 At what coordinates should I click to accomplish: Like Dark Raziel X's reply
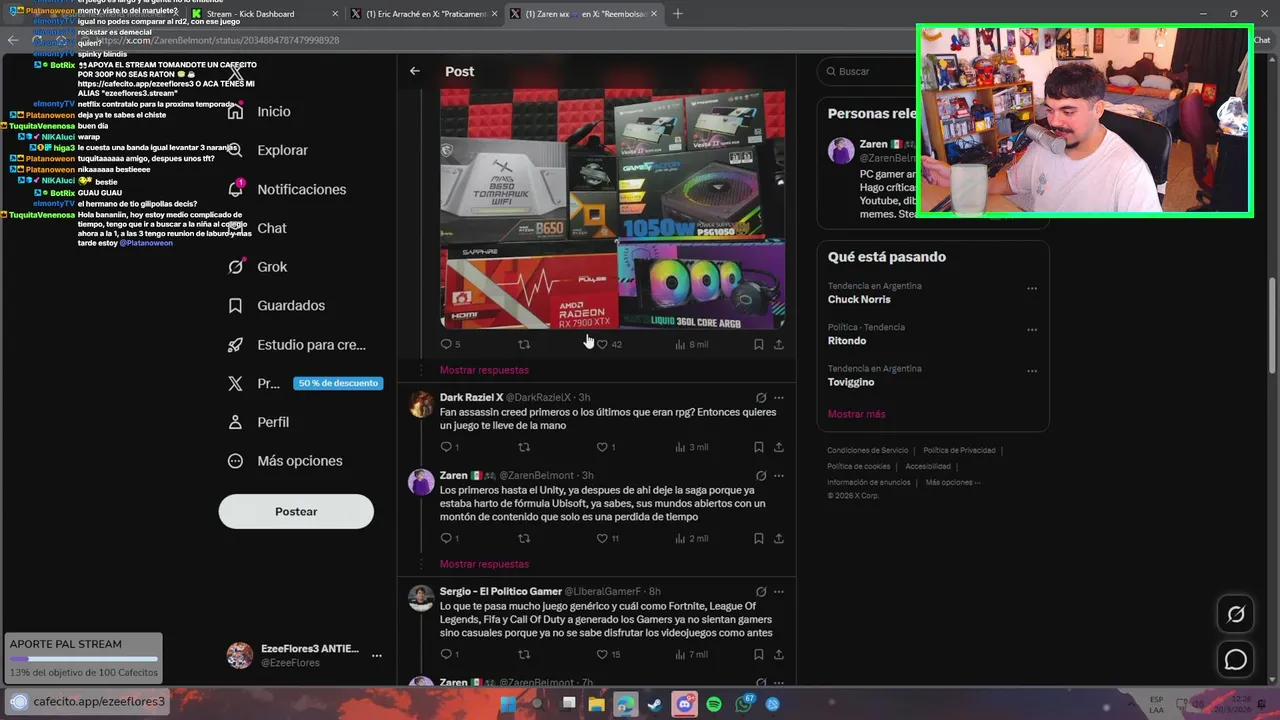point(606,447)
